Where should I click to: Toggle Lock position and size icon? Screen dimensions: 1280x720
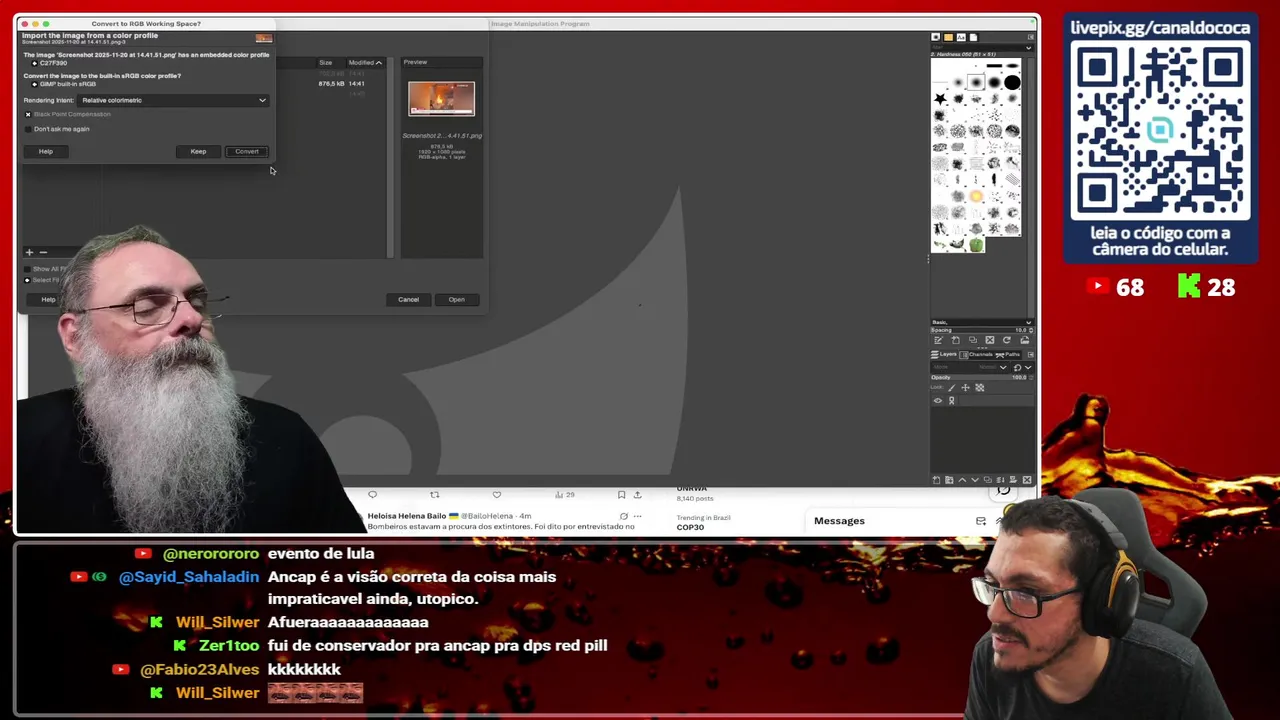point(965,387)
